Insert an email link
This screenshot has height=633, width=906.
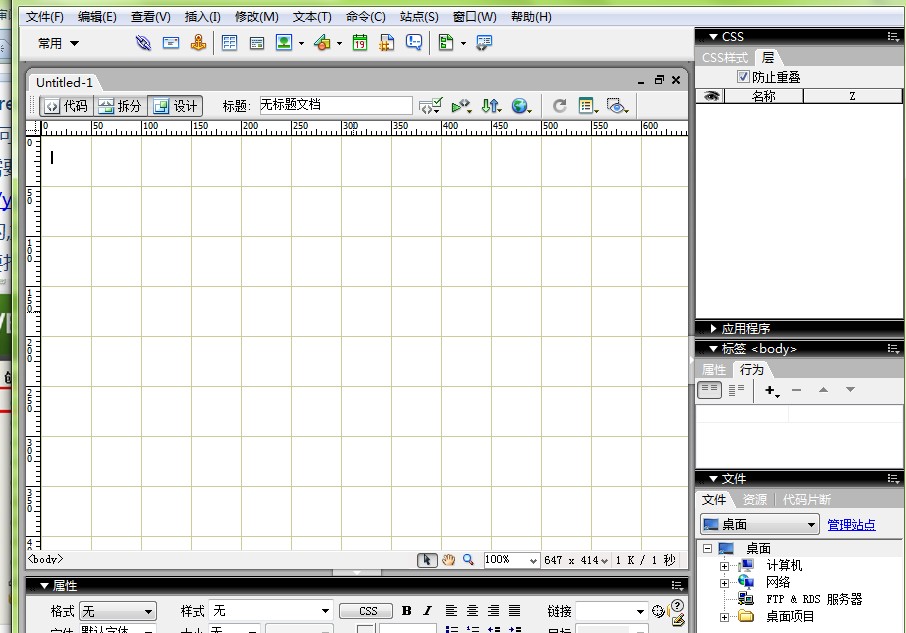coord(172,43)
